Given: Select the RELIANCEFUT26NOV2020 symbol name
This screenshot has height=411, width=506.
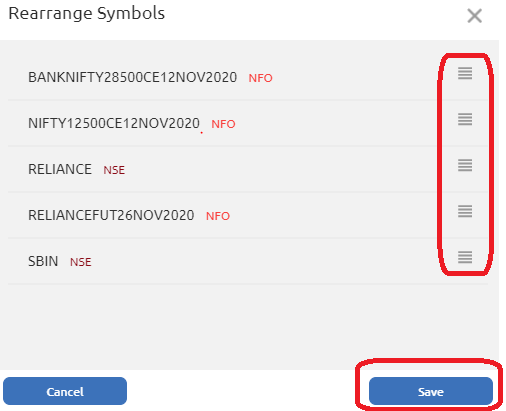Looking at the screenshot, I should pos(111,215).
